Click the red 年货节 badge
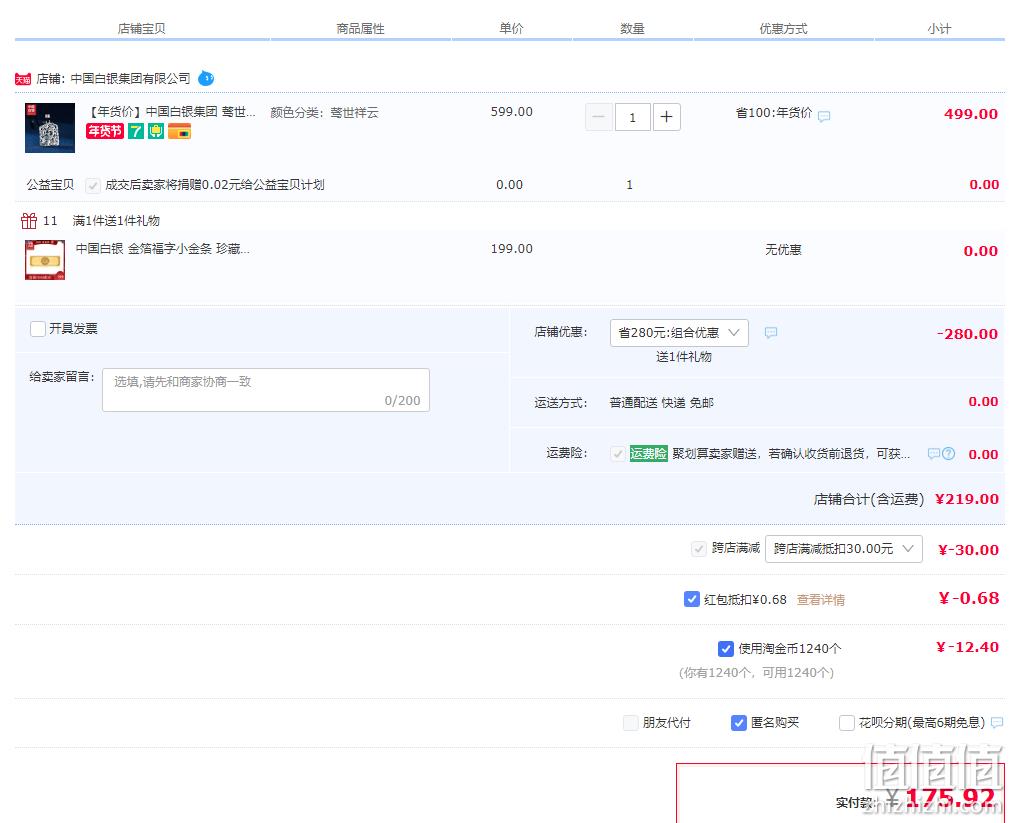 [x=105, y=131]
